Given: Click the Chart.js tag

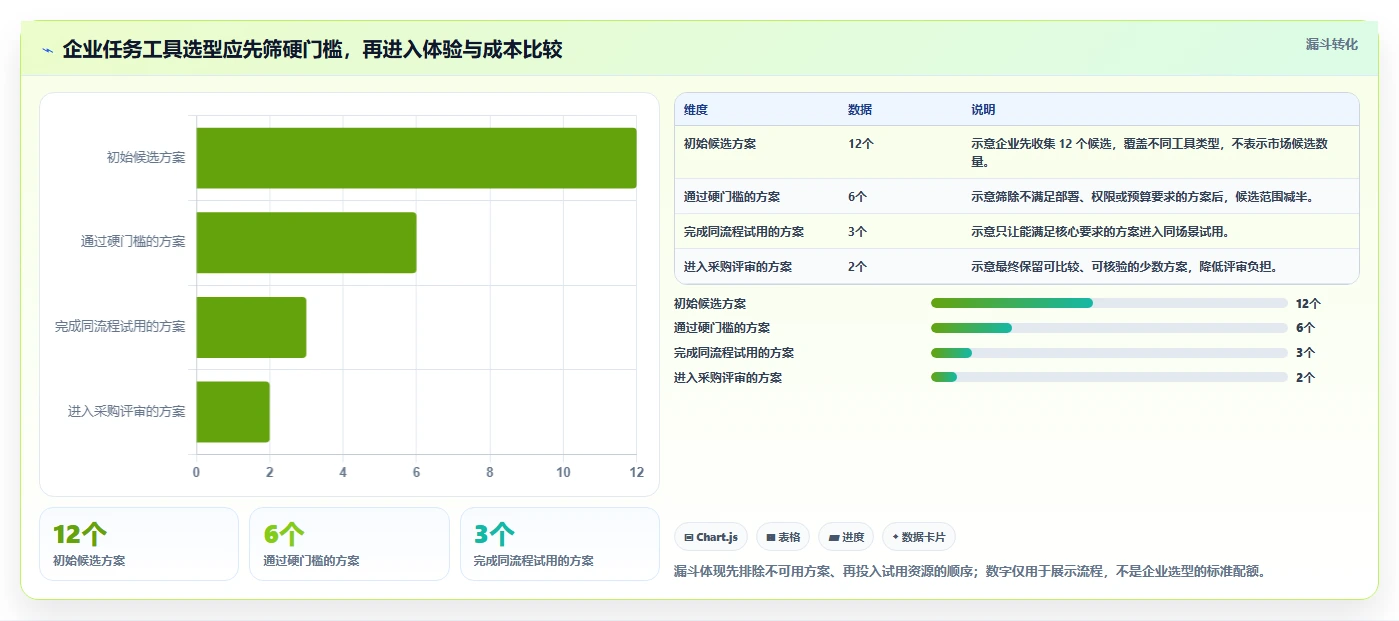Looking at the screenshot, I should tap(710, 537).
